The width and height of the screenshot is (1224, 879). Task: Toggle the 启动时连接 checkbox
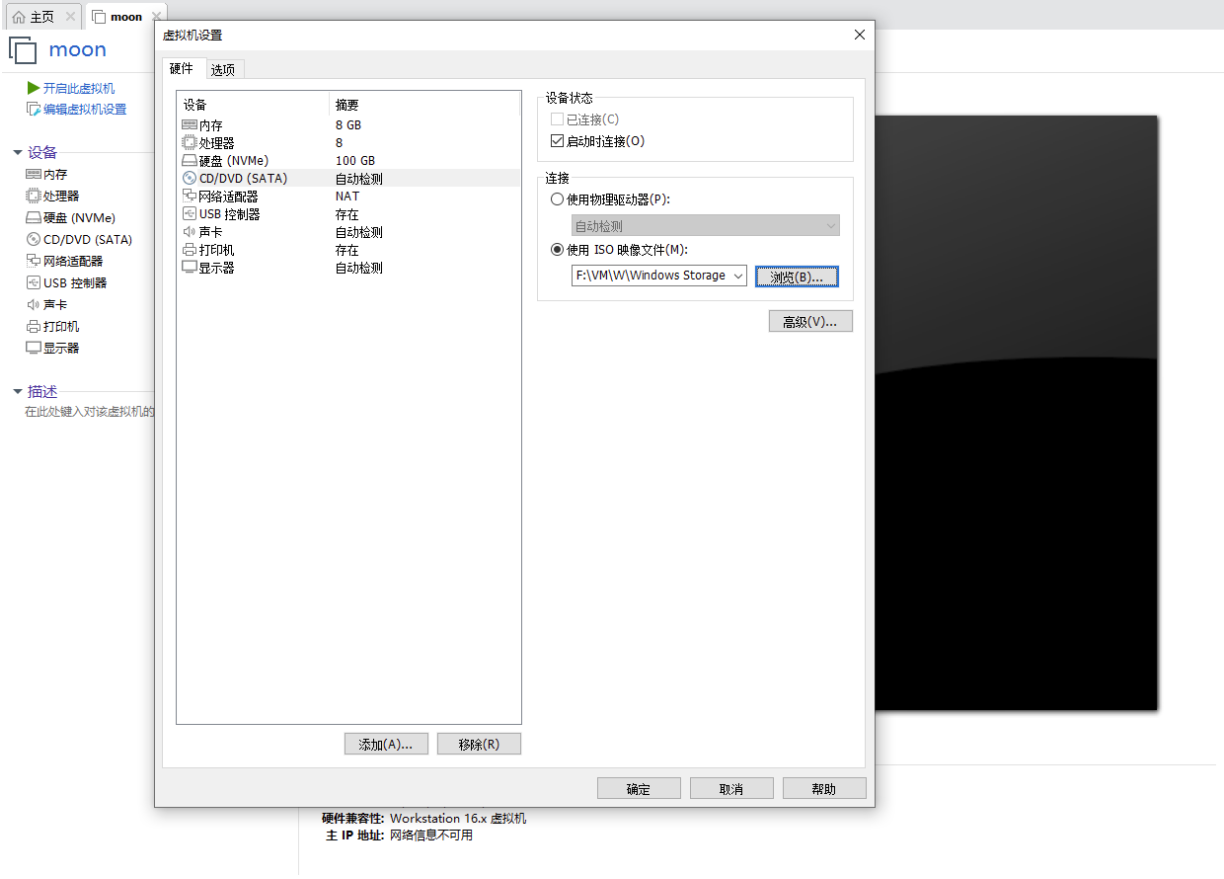558,141
